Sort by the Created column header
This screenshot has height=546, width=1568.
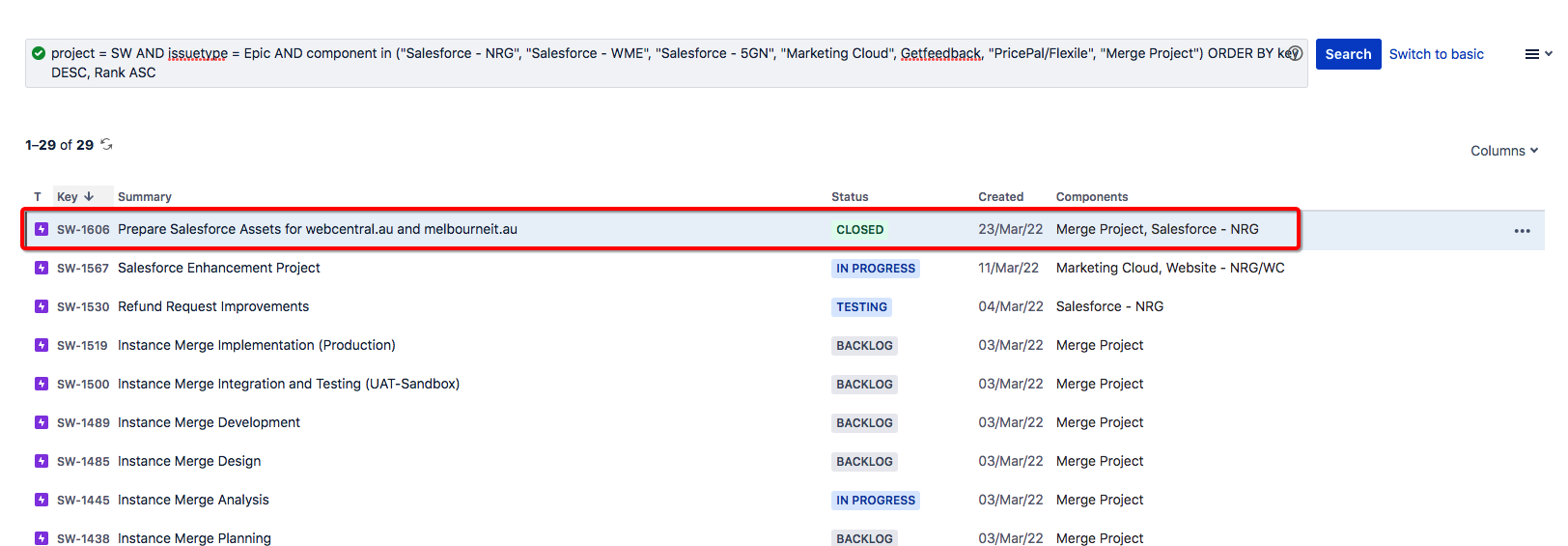[x=1000, y=197]
